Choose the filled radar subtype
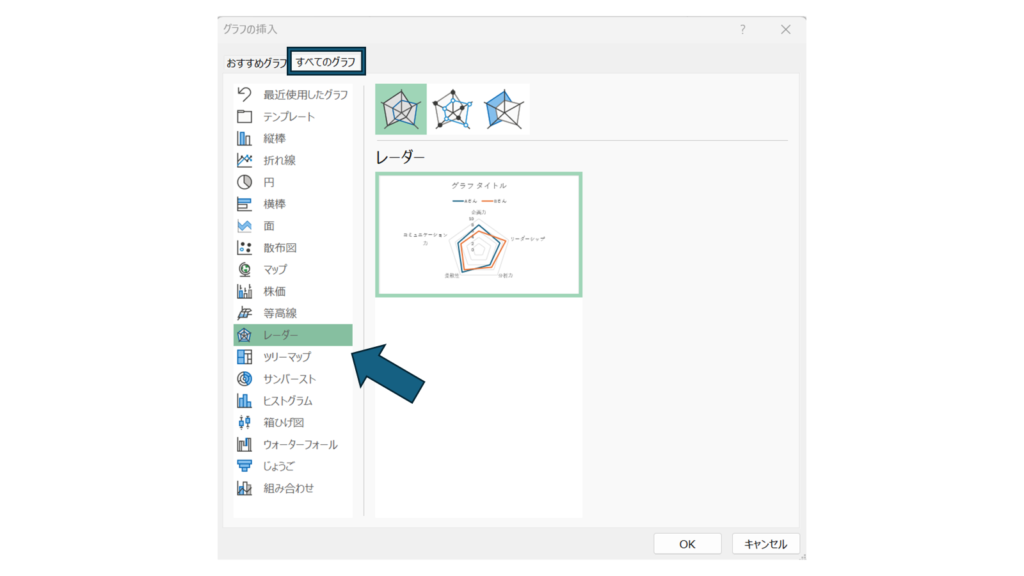 click(x=503, y=110)
